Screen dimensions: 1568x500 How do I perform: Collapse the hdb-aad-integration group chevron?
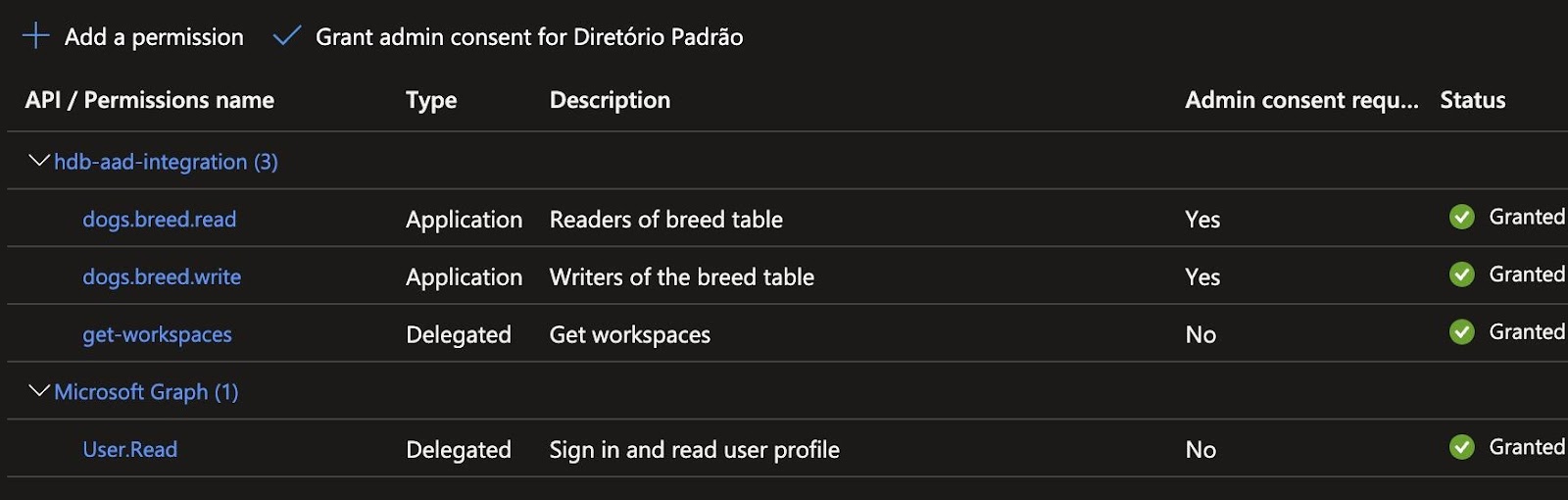[39, 161]
